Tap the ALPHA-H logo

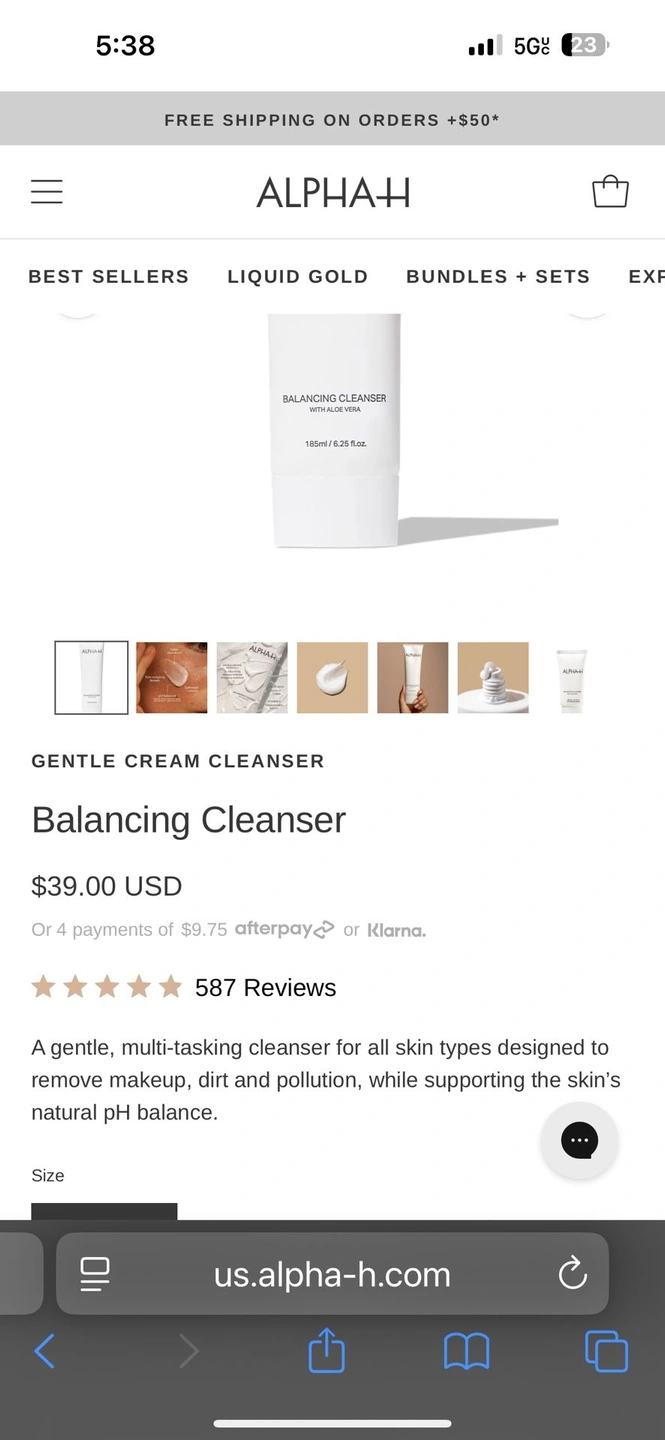coord(333,192)
